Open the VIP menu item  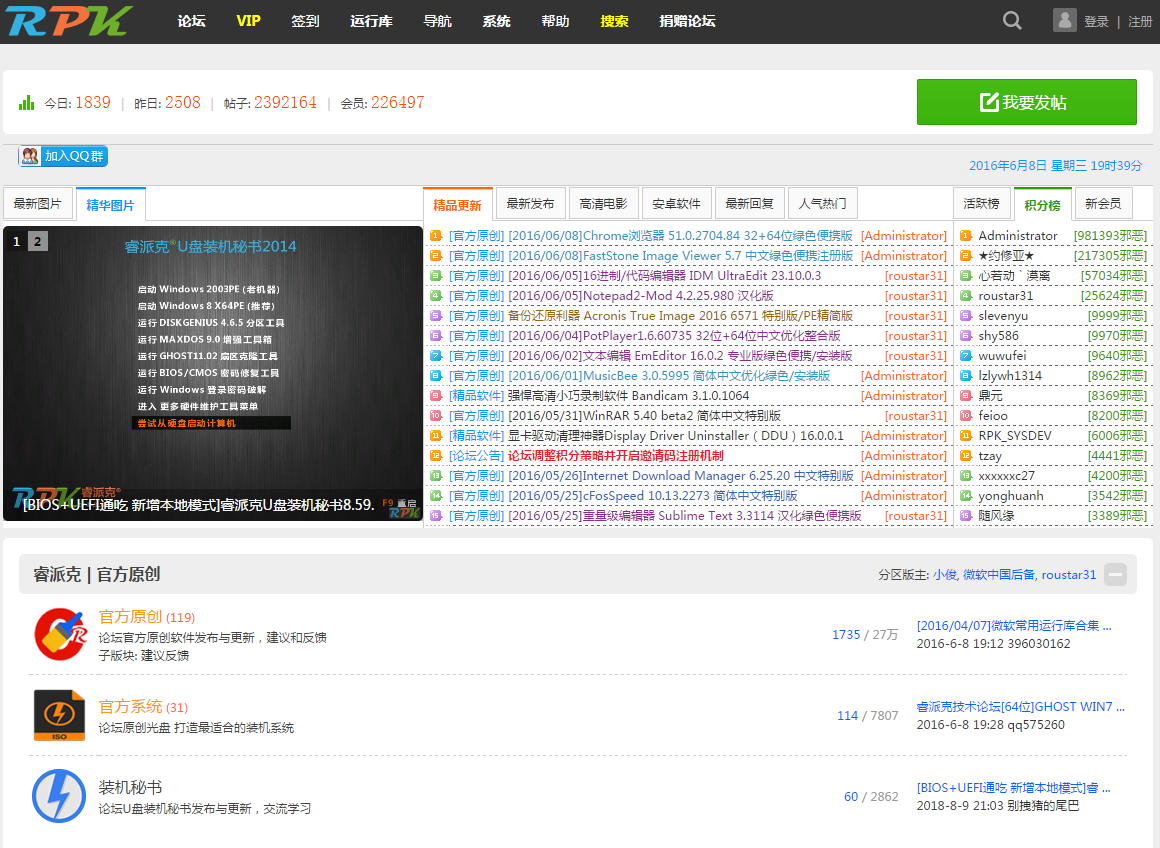[248, 21]
